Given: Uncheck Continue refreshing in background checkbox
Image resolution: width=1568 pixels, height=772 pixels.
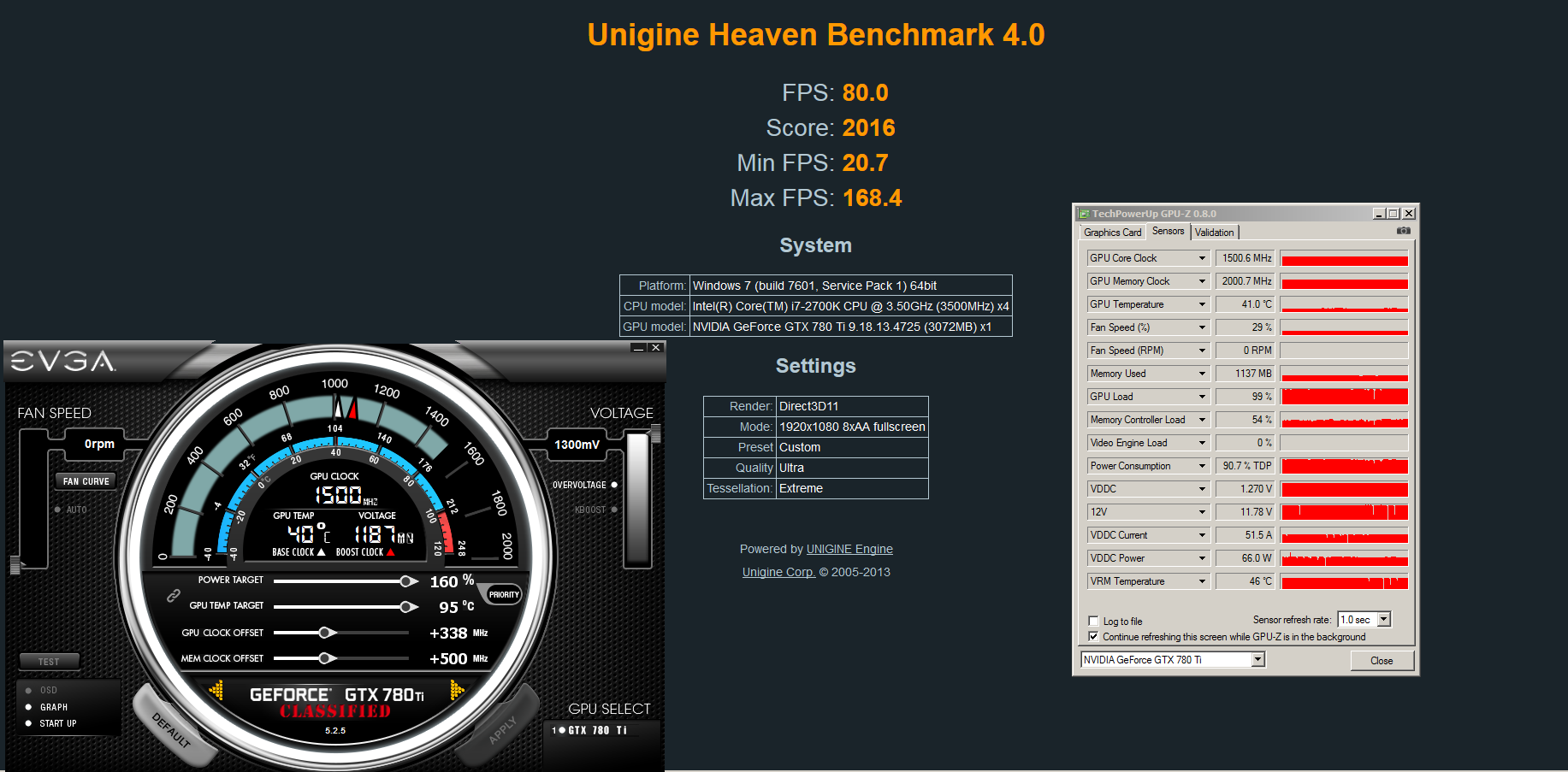Looking at the screenshot, I should [x=1093, y=637].
